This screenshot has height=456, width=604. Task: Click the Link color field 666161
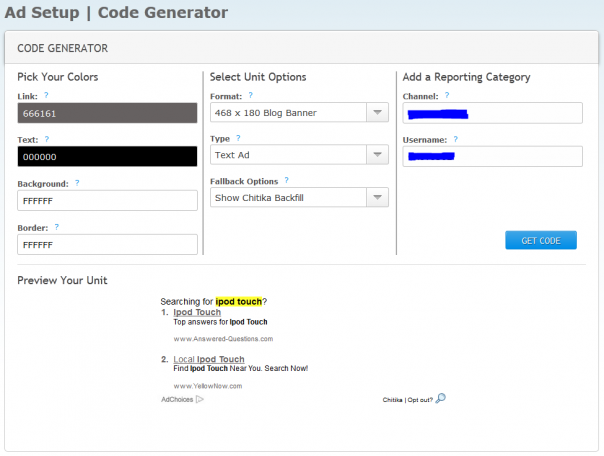point(107,113)
